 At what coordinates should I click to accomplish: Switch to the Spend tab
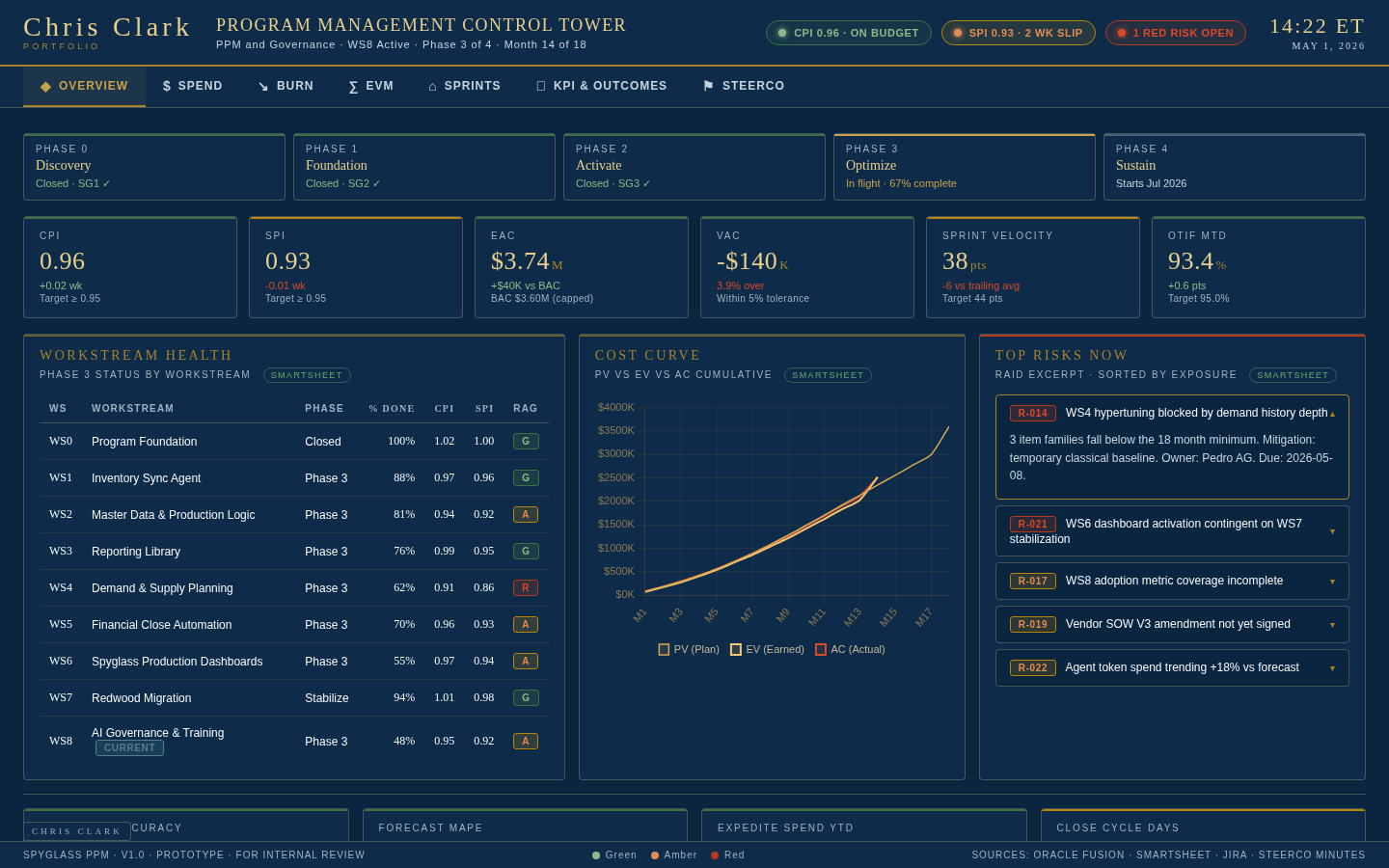193,86
